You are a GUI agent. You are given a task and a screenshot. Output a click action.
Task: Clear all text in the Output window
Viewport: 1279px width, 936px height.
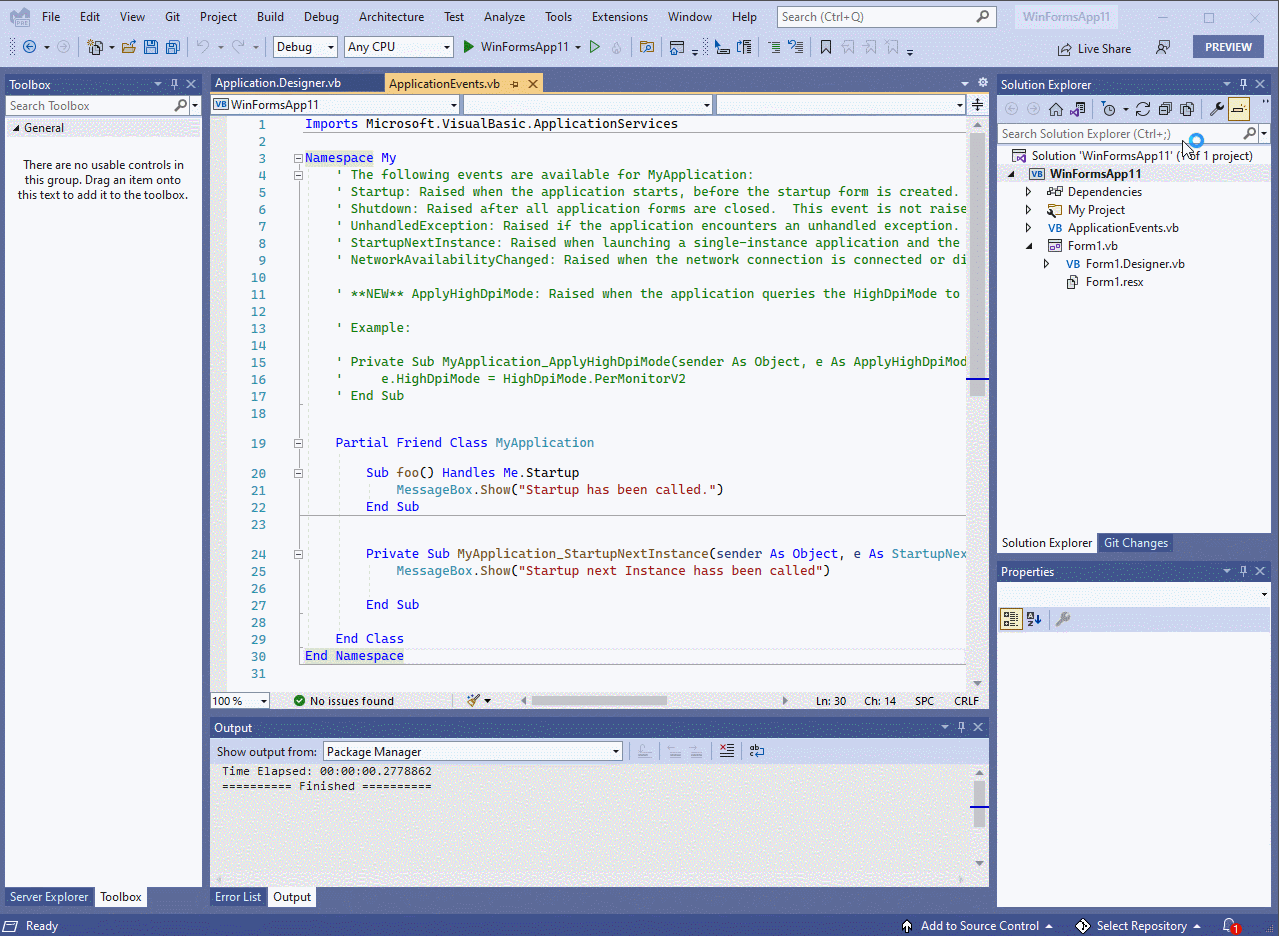[x=727, y=750]
